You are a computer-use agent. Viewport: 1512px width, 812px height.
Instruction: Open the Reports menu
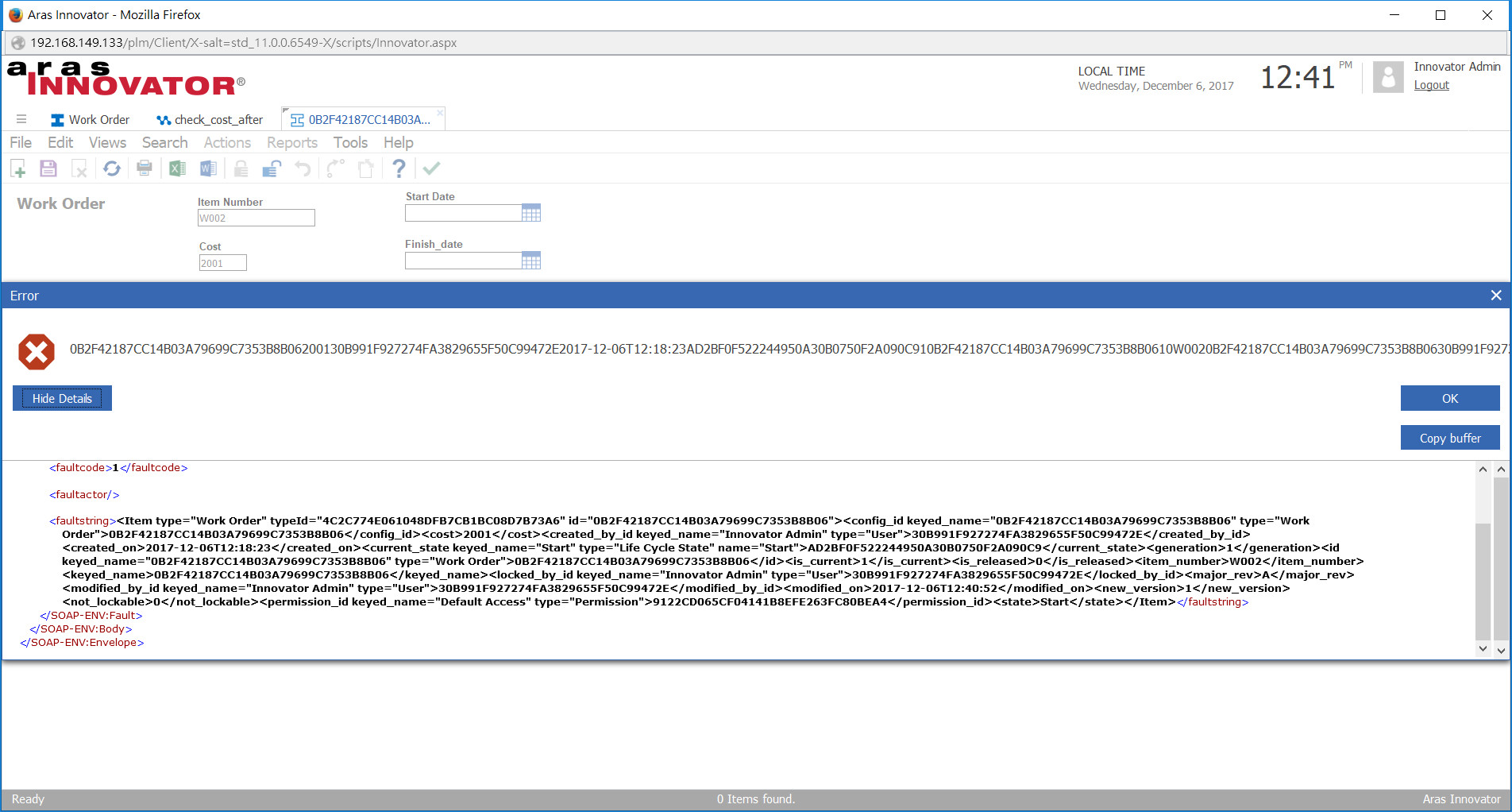pos(292,142)
